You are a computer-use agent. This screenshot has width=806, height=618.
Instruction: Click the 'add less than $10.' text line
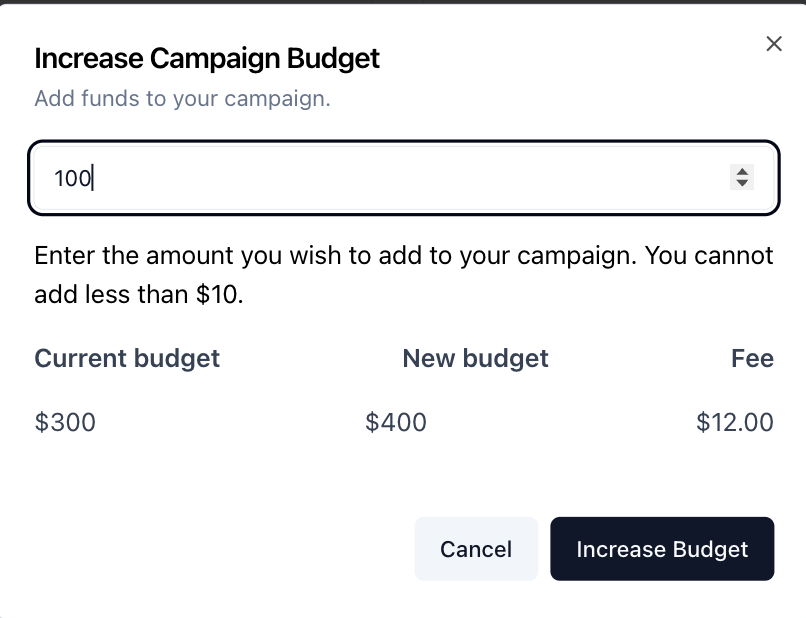[139, 295]
